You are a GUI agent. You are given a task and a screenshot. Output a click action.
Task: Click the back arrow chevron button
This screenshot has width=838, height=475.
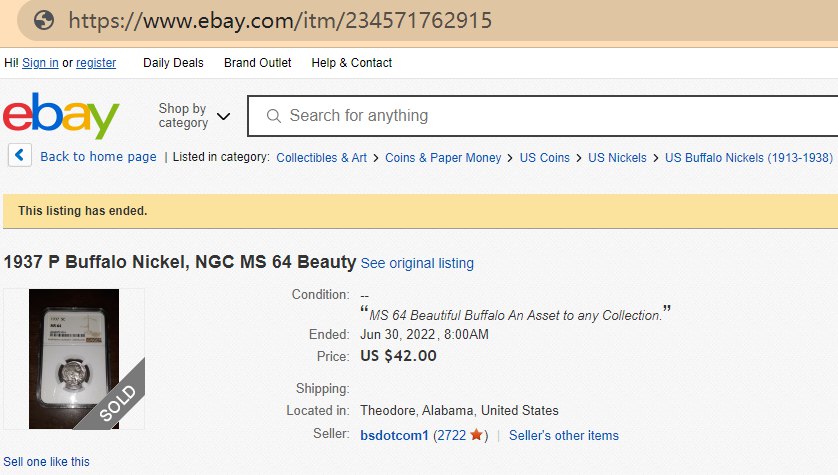(x=20, y=156)
